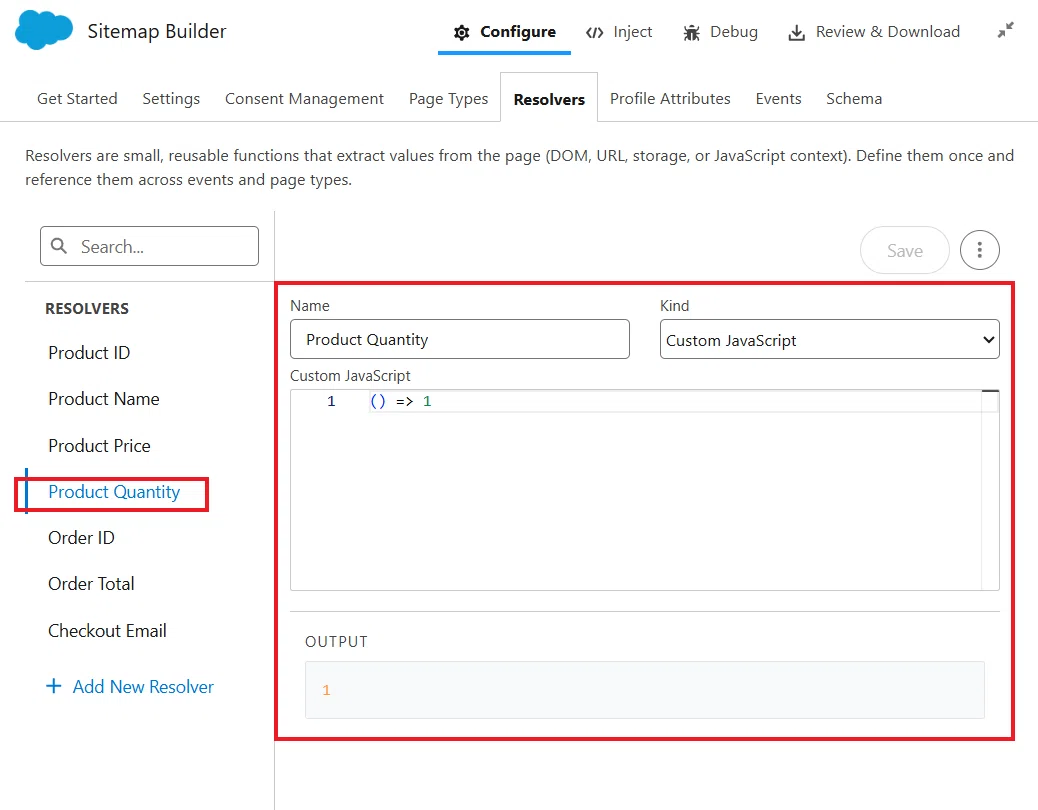Click the magnifier icon in the search box
Screen dimensions: 1038x810
pyautogui.click(x=59, y=246)
